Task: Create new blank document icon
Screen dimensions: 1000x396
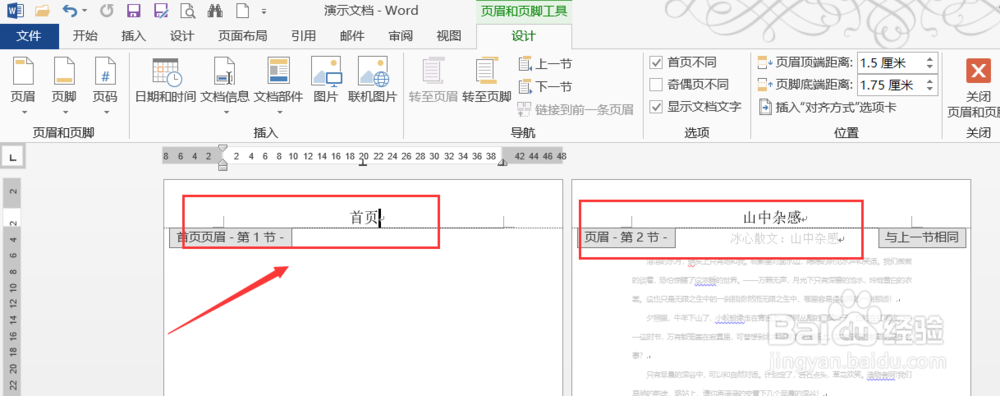Action: pyautogui.click(x=242, y=10)
